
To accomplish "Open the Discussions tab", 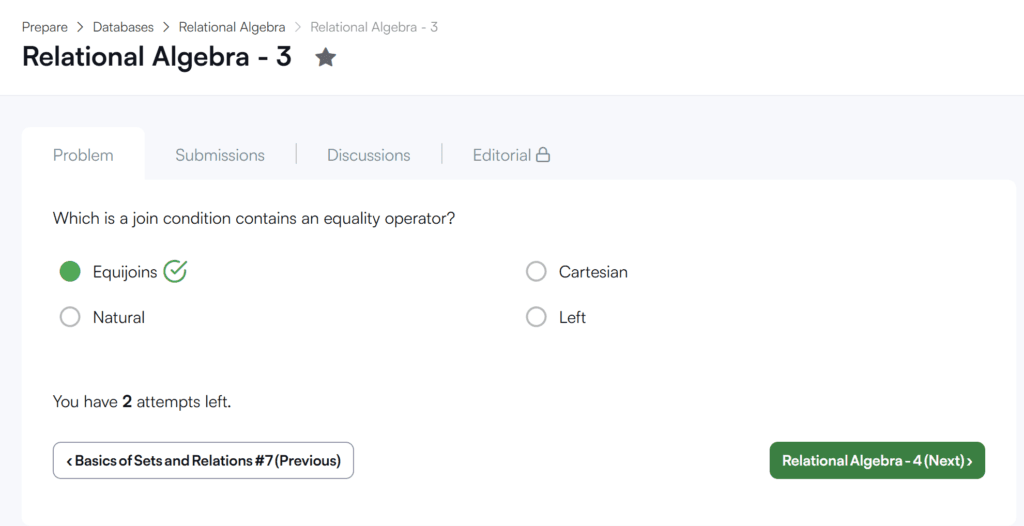I will point(368,155).
